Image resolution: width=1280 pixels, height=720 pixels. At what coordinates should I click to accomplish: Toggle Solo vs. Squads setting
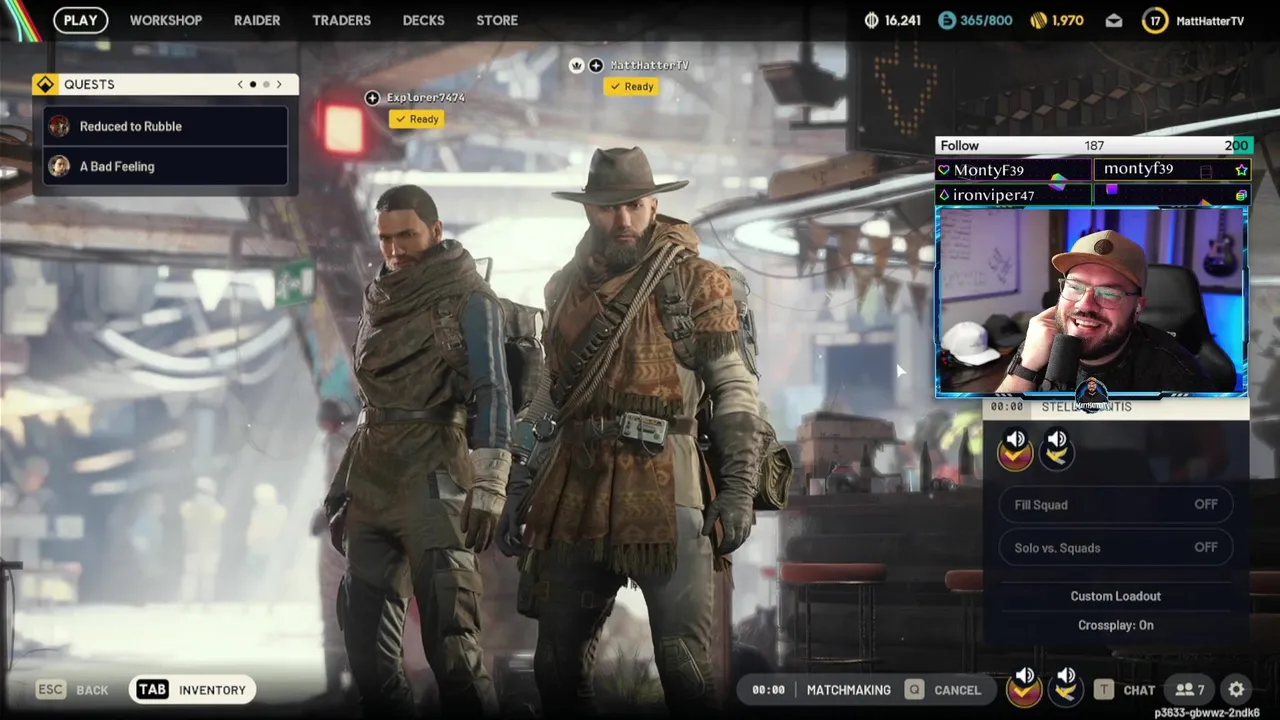(1116, 548)
